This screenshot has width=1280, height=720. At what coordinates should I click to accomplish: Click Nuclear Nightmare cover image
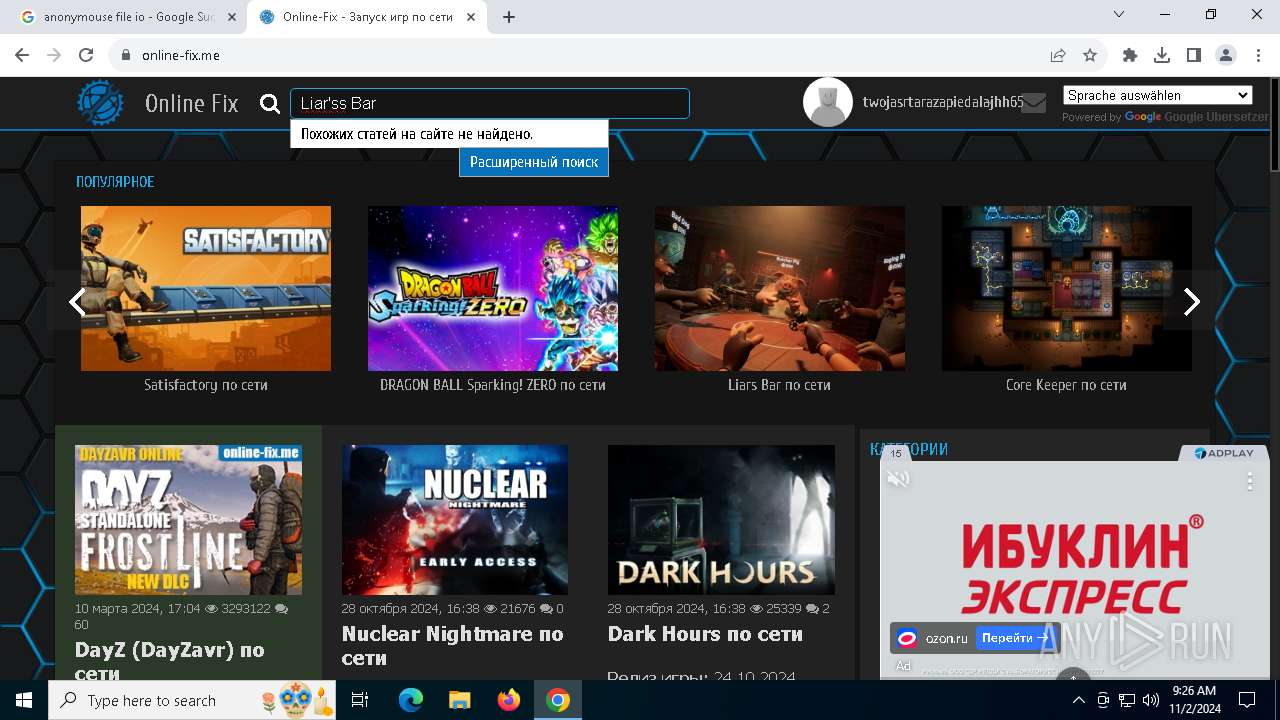[x=455, y=520]
